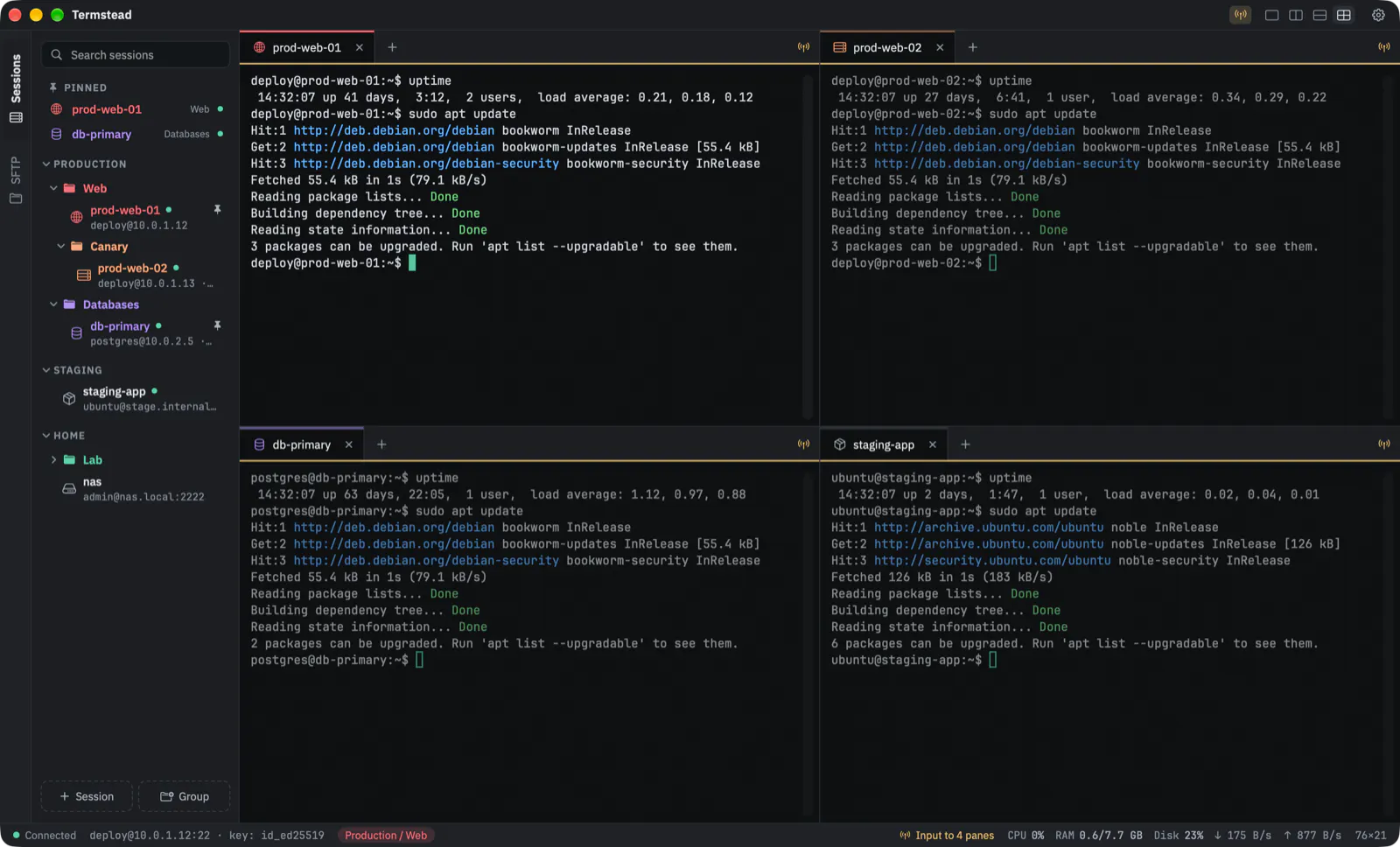Add new tab next to prod-web-02
1400x847 pixels.
pyautogui.click(x=972, y=47)
